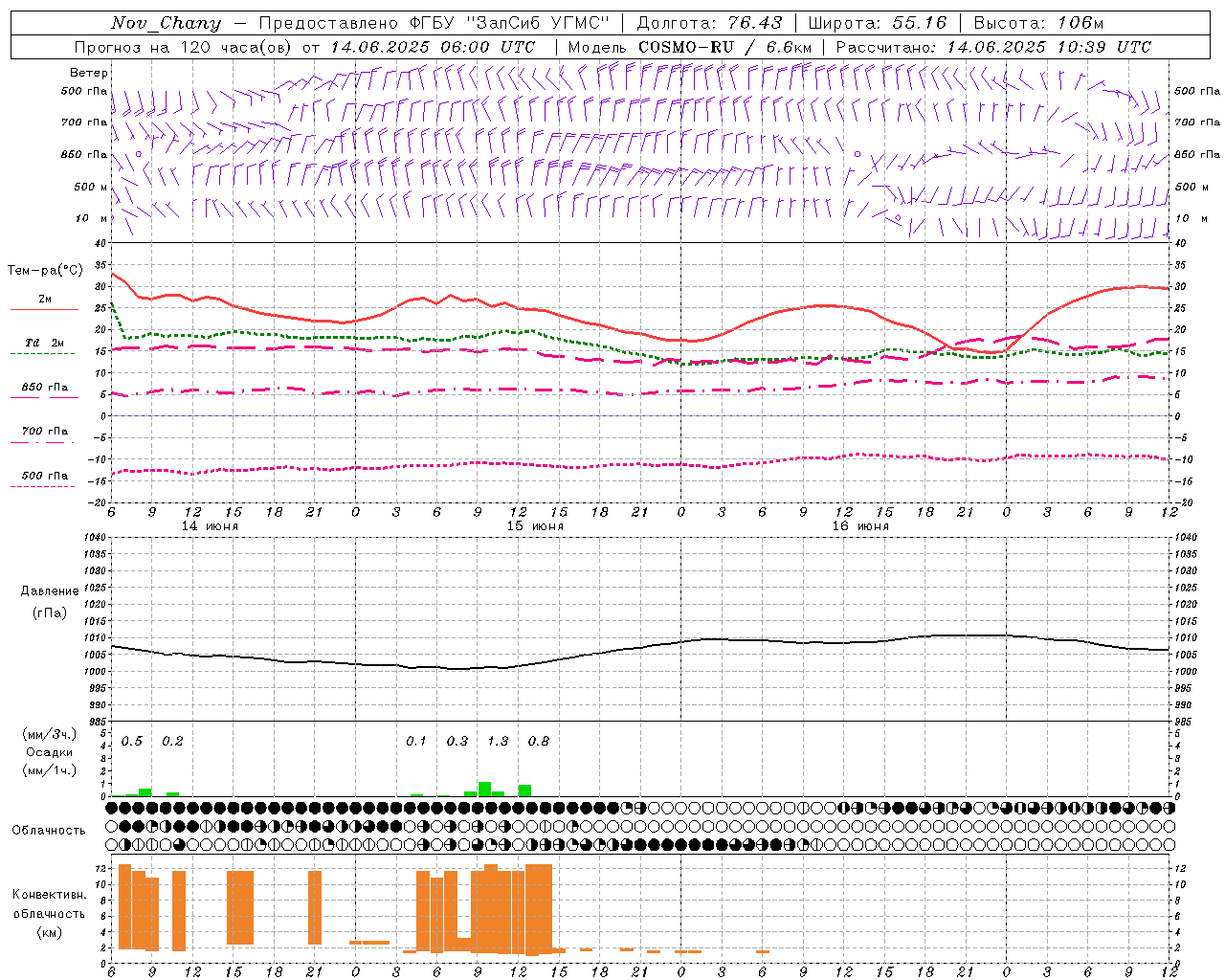Screen dimensions: 1225x980
Task: Click the '14 июня' date label
Action: point(210,526)
